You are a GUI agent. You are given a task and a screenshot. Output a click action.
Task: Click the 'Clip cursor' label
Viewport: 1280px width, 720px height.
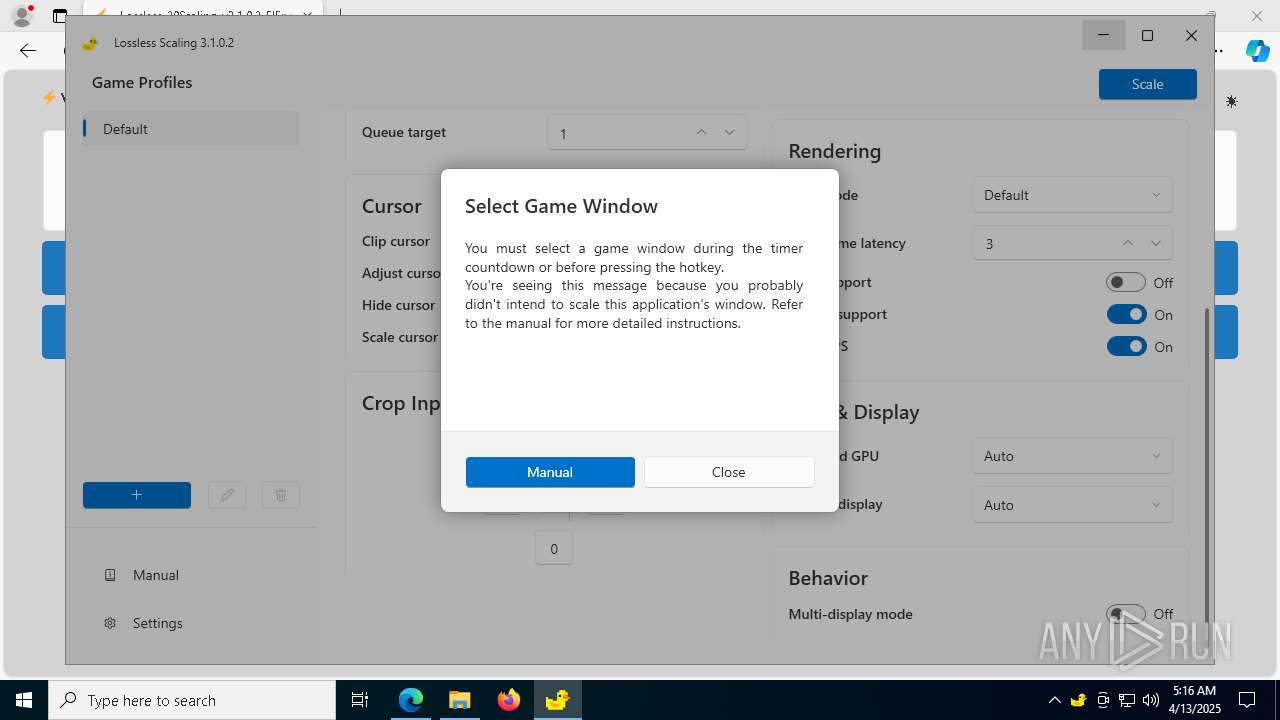coord(396,241)
